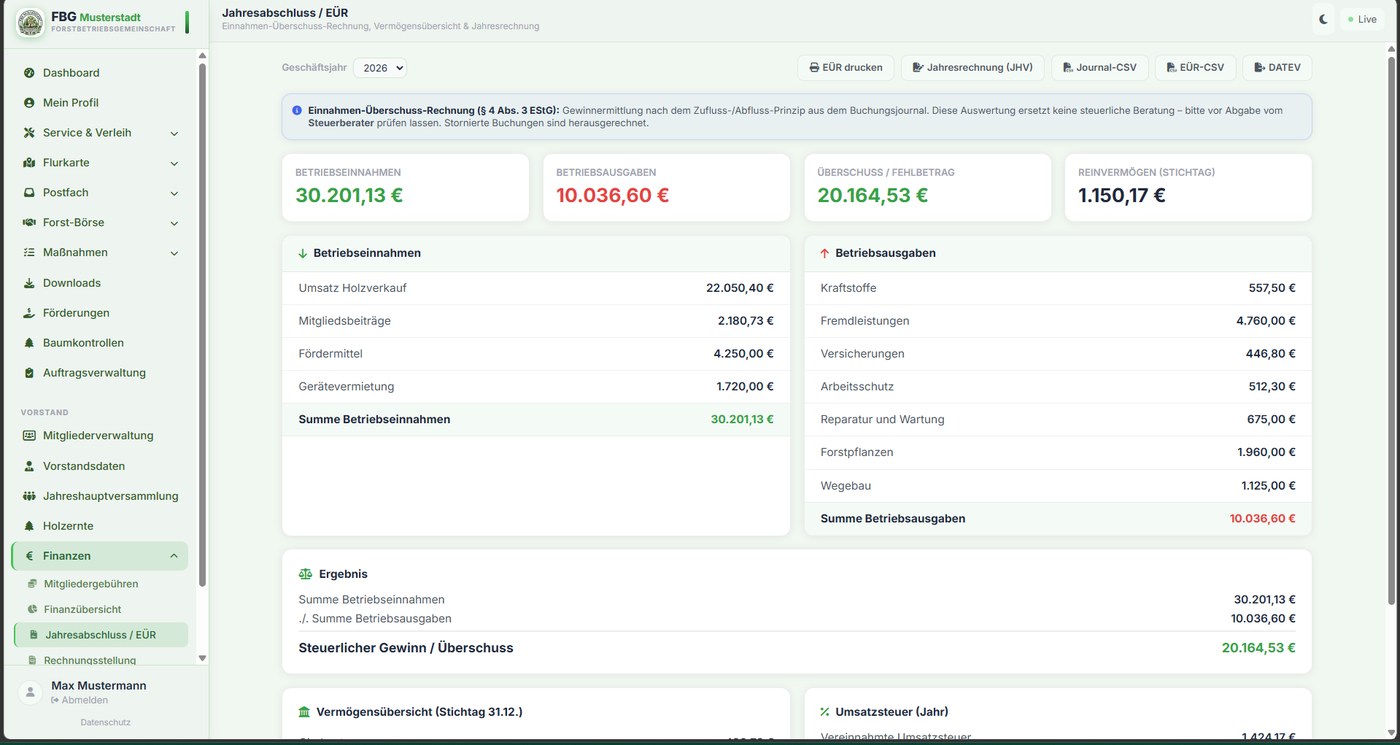Click the sidebar scrollbar down arrow
Image resolution: width=1400 pixels, height=745 pixels.
coord(202,658)
